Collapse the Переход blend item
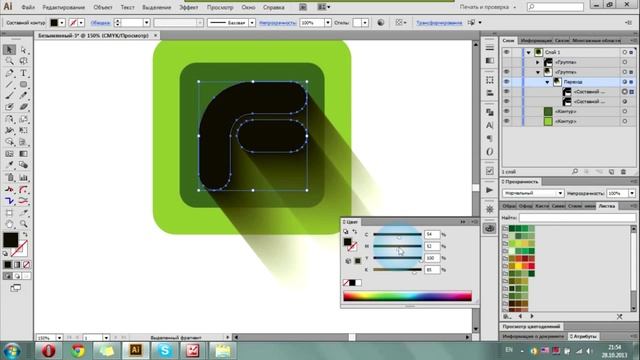The width and height of the screenshot is (640, 360). tap(547, 82)
